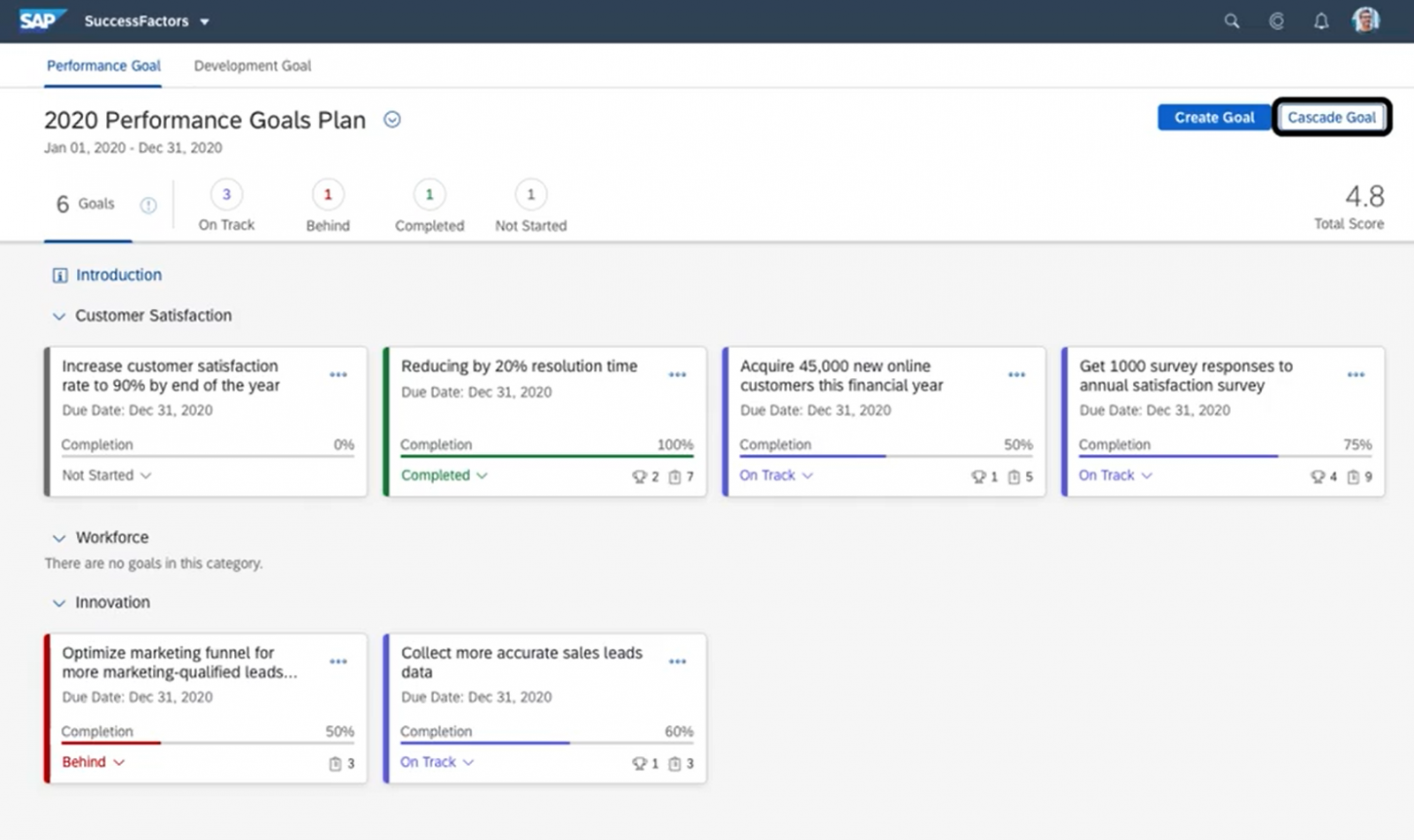Image resolution: width=1414 pixels, height=840 pixels.
Task: Click the Jan 01, 2020 - Dec 31, 2020 date range
Action: tap(133, 148)
